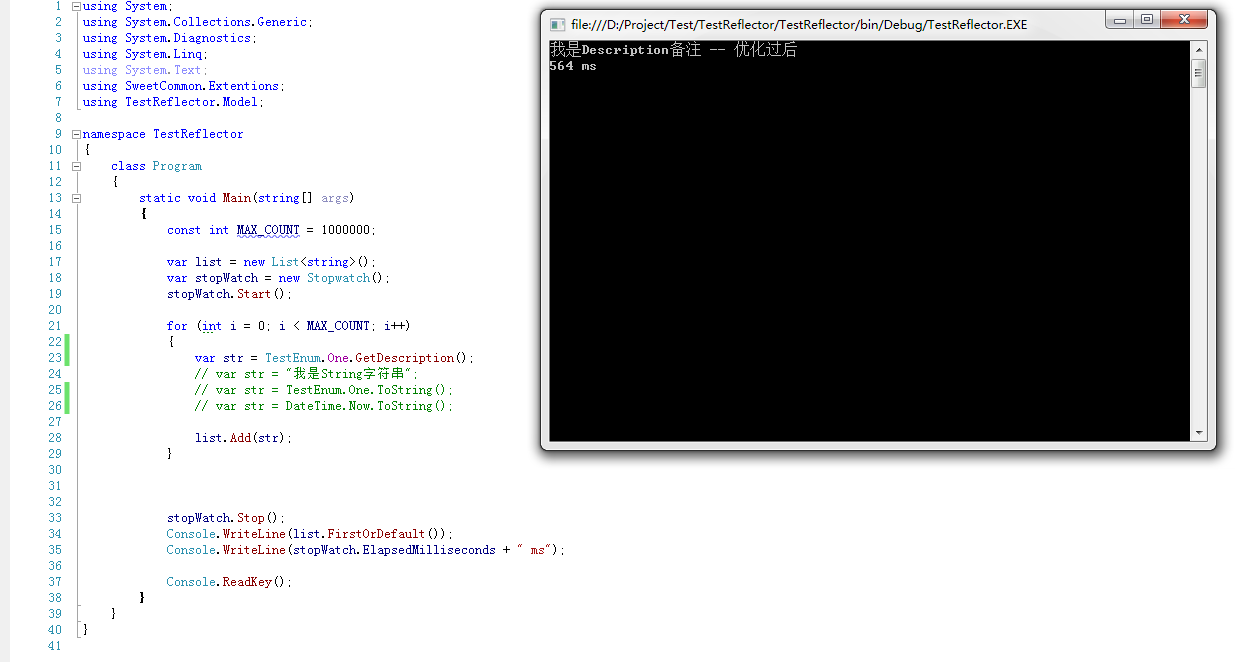Viewport: 1239px width, 662px height.
Task: Minimize the TestReflector.EXE console window
Action: [x=1120, y=20]
